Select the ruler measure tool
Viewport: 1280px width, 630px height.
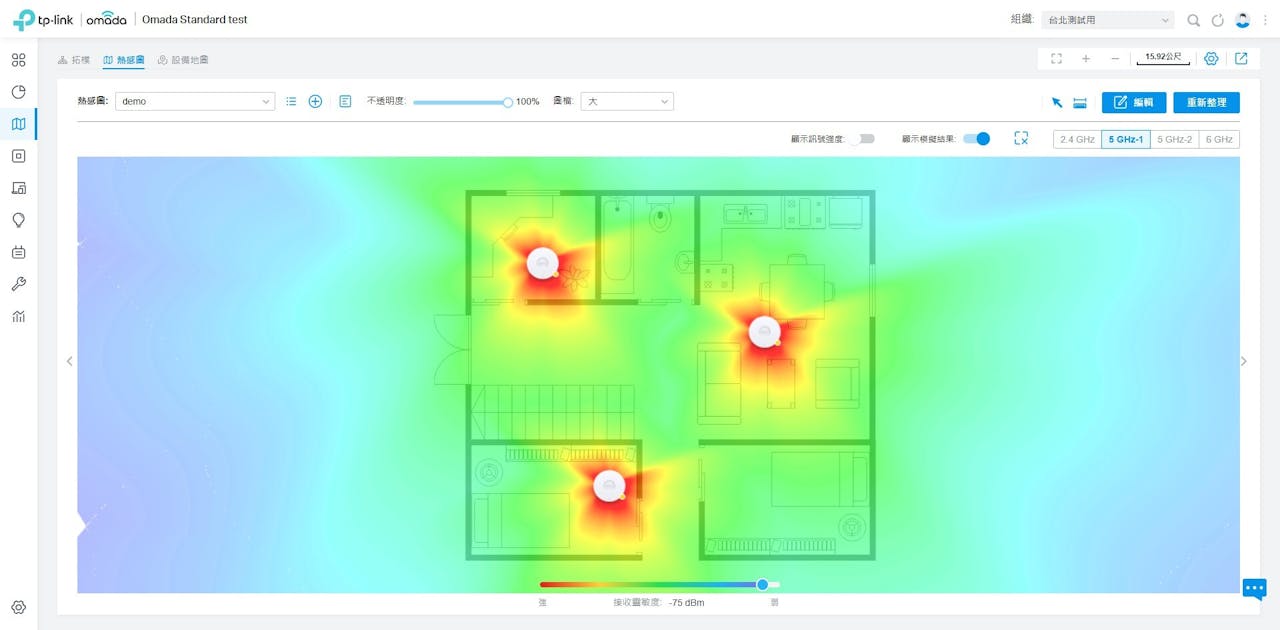[1080, 102]
